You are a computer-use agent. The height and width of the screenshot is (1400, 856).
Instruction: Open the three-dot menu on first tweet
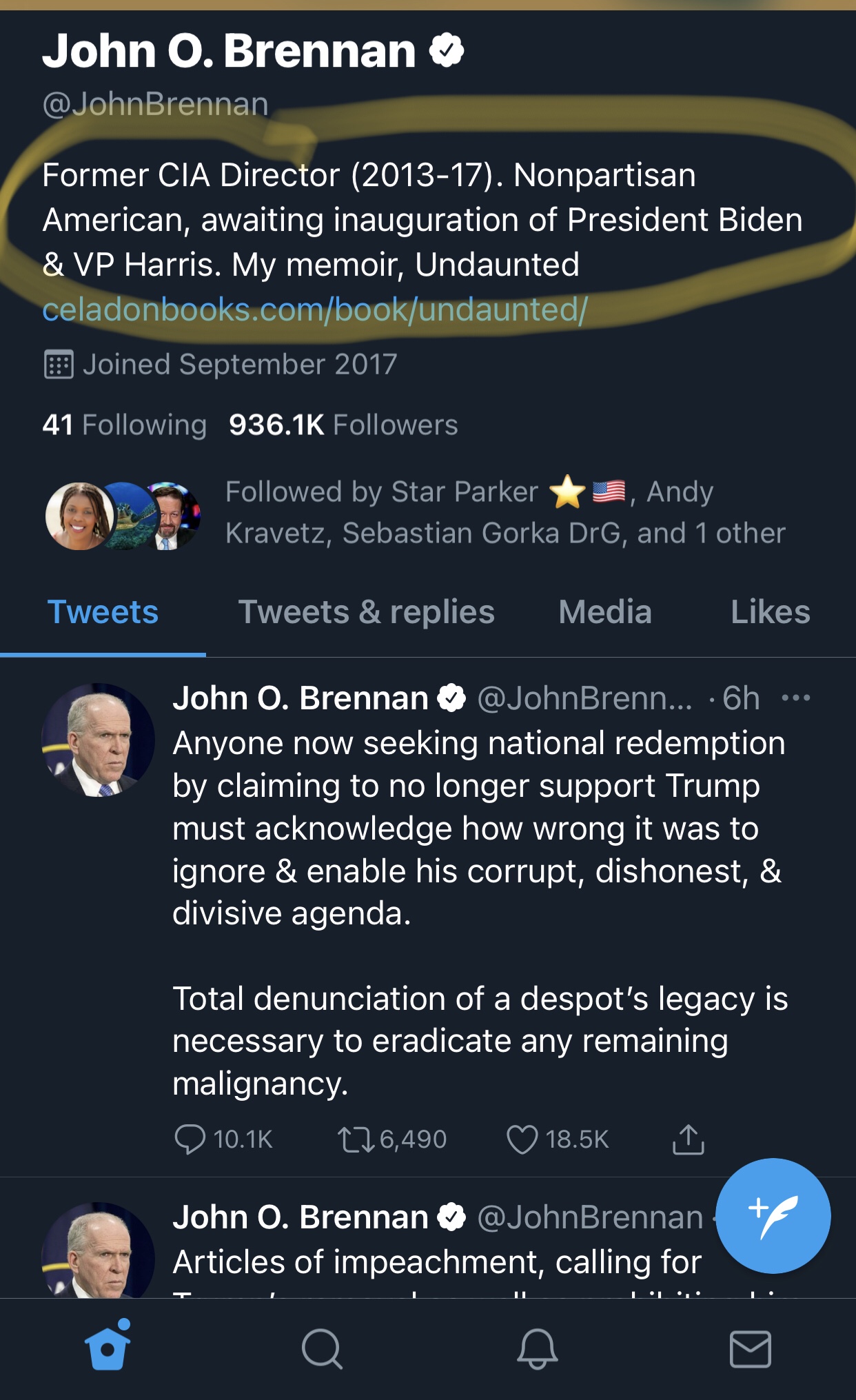[x=796, y=698]
